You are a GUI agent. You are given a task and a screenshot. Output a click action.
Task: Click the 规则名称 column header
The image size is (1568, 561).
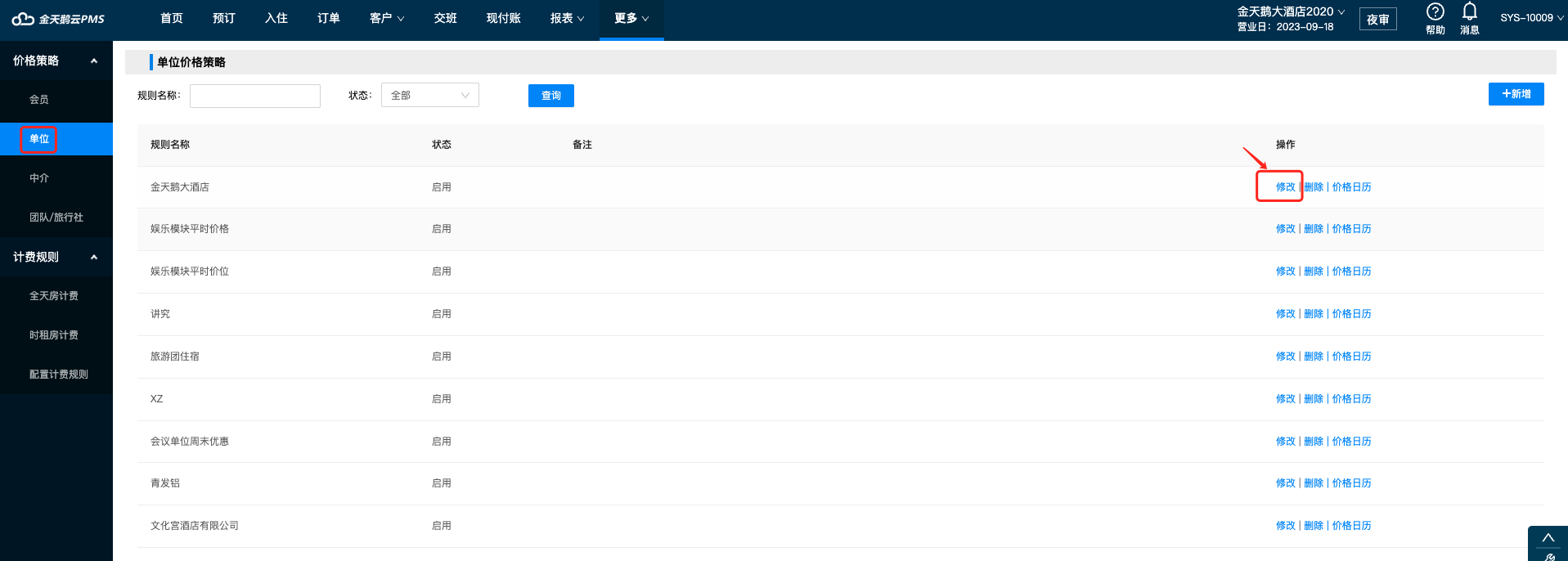[x=170, y=145]
